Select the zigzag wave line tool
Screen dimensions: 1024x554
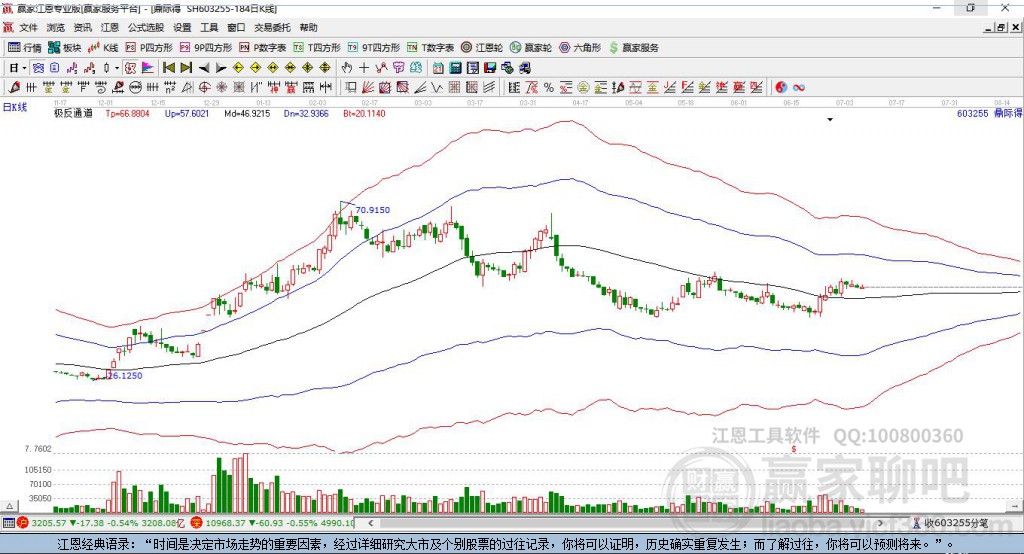(436, 87)
